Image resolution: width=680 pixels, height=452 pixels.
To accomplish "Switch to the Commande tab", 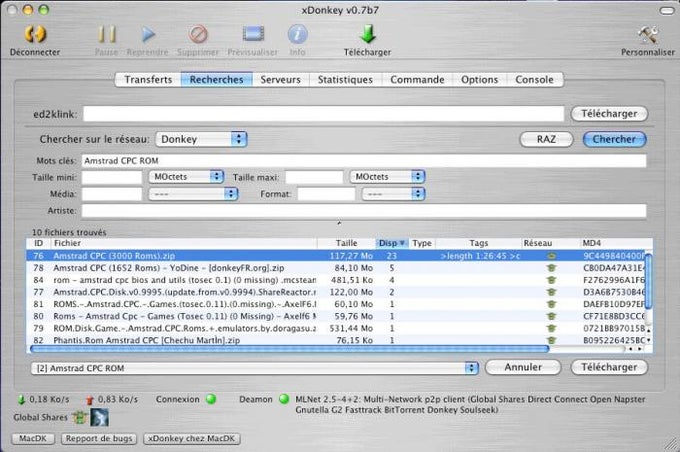I will (417, 80).
